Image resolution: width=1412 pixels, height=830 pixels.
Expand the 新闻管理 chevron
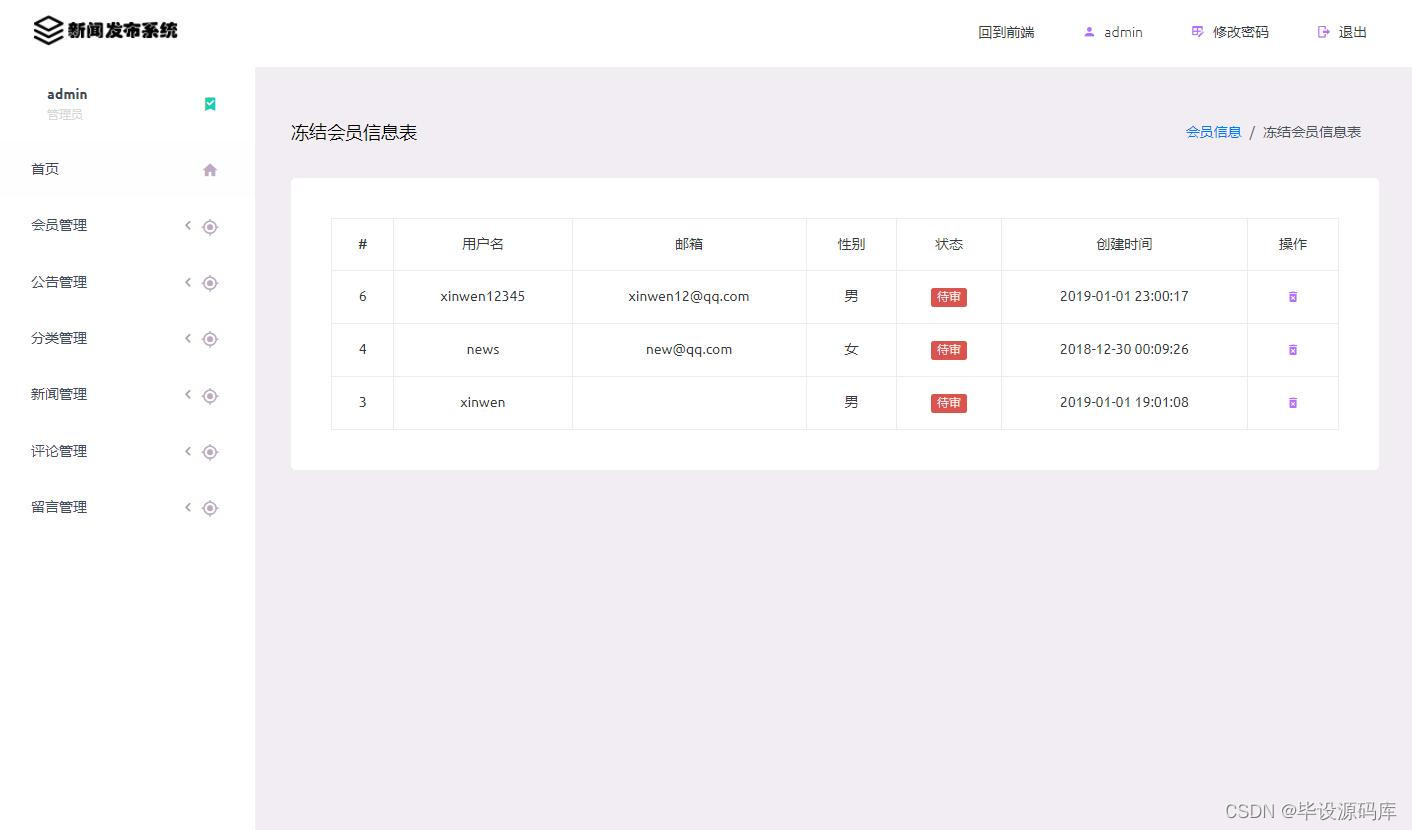pos(187,394)
